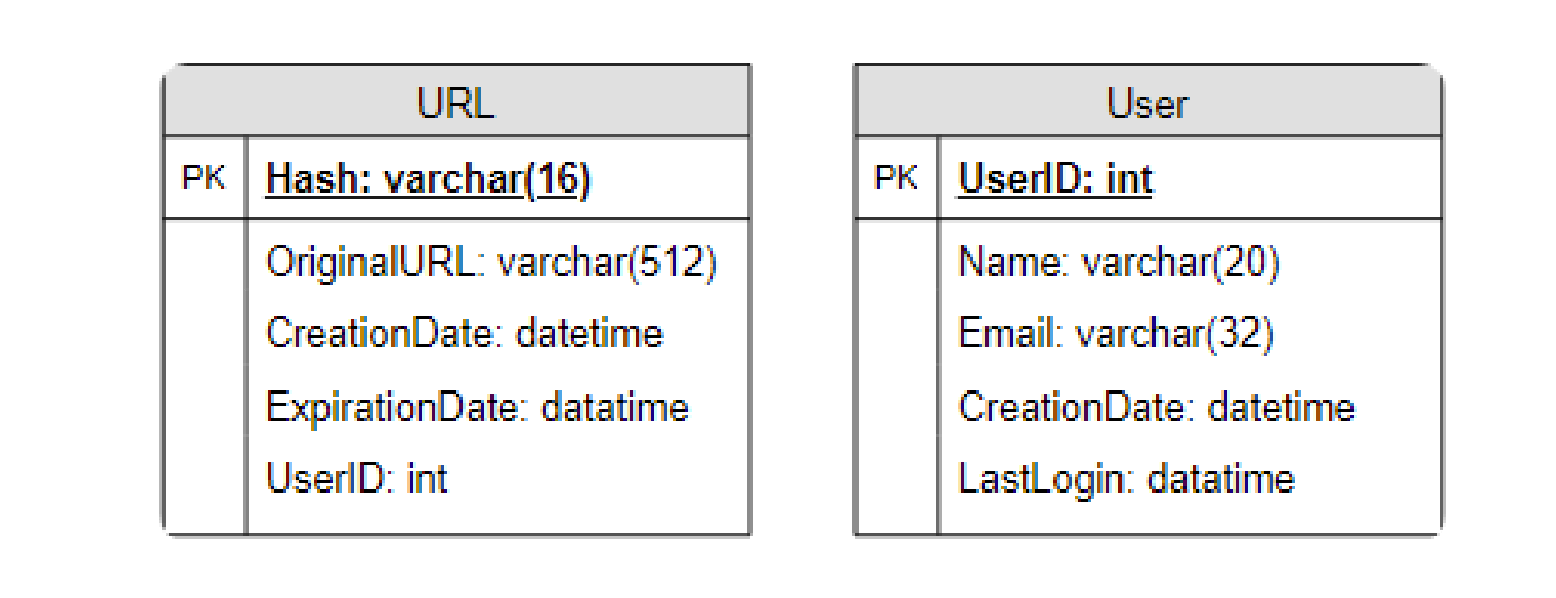1556x598 pixels.
Task: Select the Email: varchar(32) field
Action: [x=1116, y=333]
